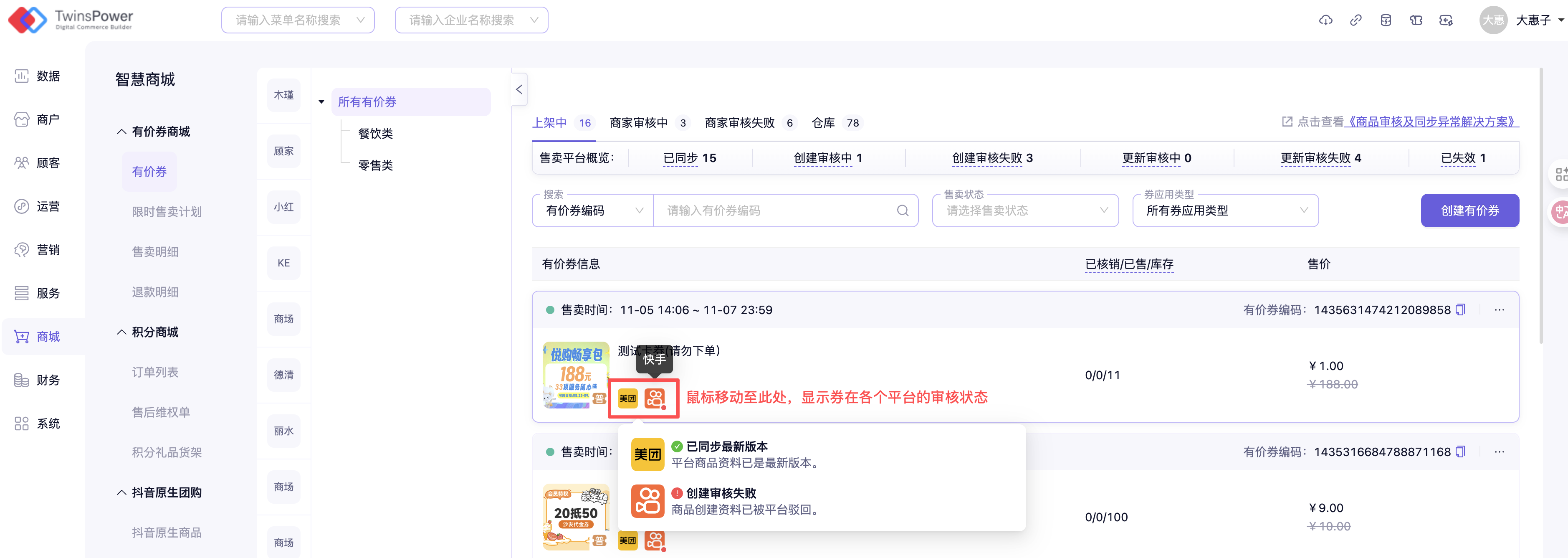
Task: Open the 有价券编码 search type dropdown
Action: [x=593, y=211]
